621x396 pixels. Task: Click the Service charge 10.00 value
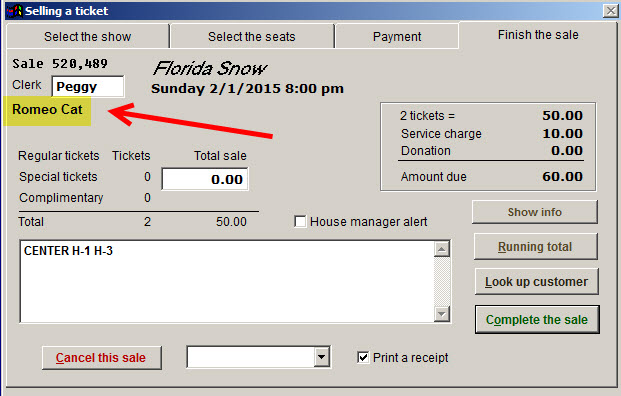[562, 133]
